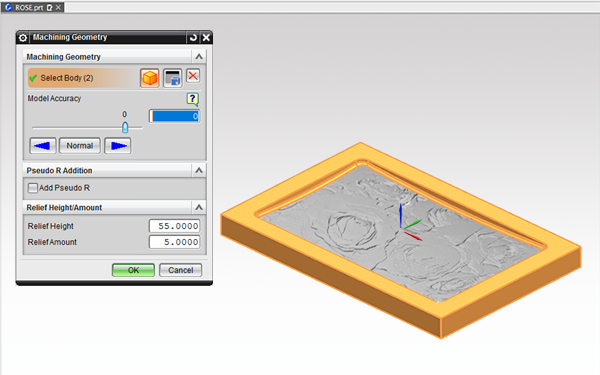Viewport: 600px width, 375px height.
Task: Close the ROSE.prt tab
Action: 58,8
